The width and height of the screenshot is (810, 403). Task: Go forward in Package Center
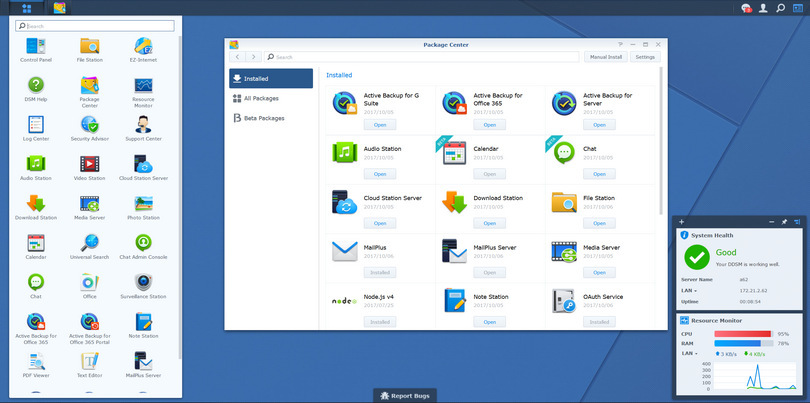[x=253, y=57]
